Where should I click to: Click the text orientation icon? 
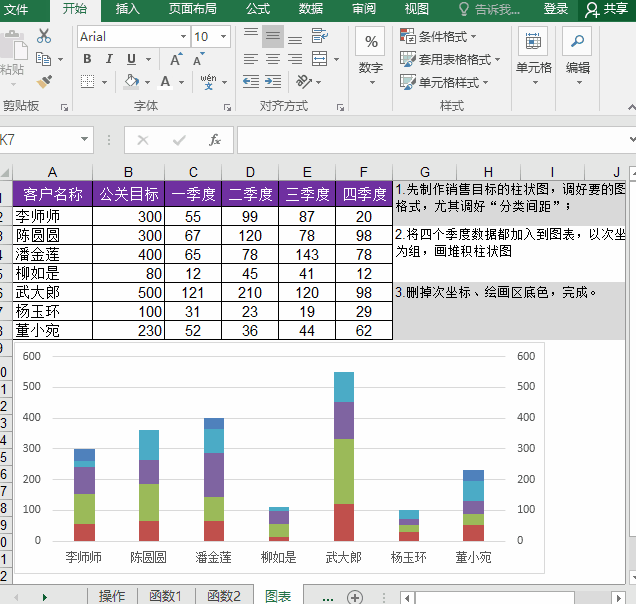tap(304, 82)
